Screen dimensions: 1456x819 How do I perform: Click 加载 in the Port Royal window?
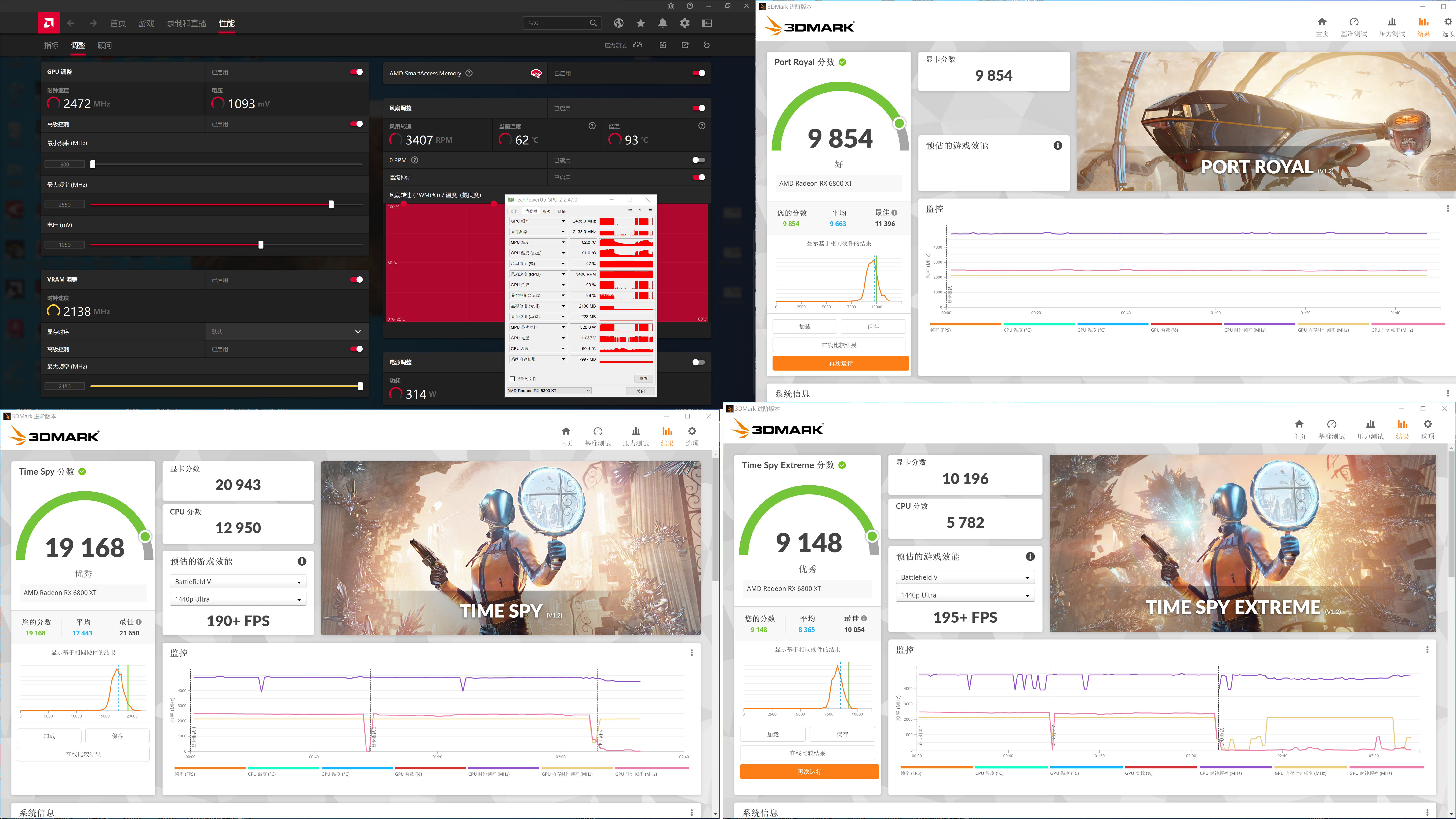(805, 327)
